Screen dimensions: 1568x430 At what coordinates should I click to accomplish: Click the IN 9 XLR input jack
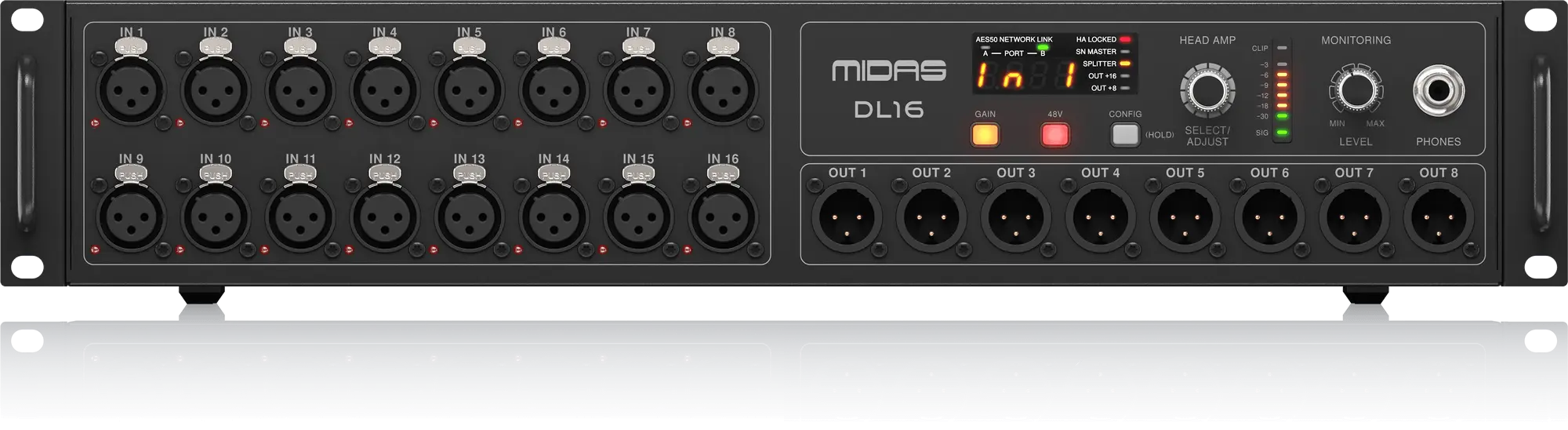coord(131,217)
